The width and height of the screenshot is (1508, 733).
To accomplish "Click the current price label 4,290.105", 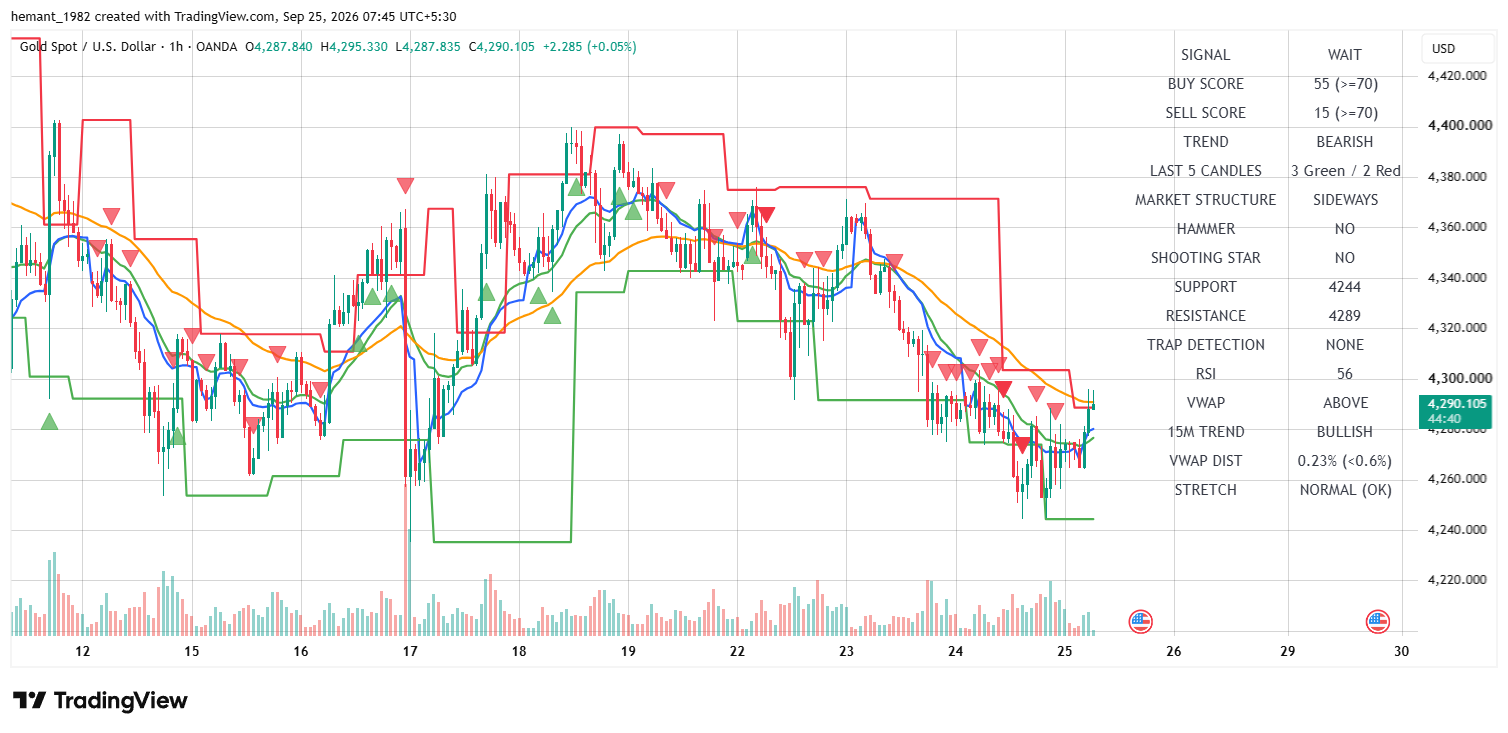I will tap(1455, 404).
